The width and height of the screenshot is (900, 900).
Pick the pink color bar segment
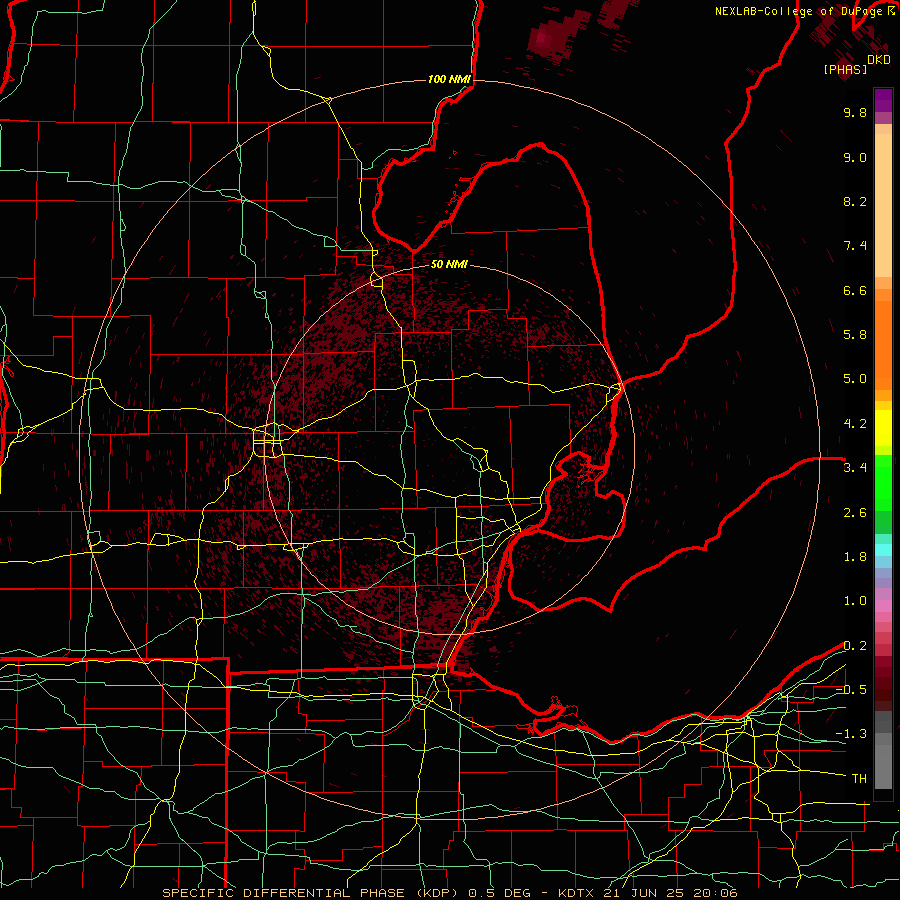click(883, 606)
